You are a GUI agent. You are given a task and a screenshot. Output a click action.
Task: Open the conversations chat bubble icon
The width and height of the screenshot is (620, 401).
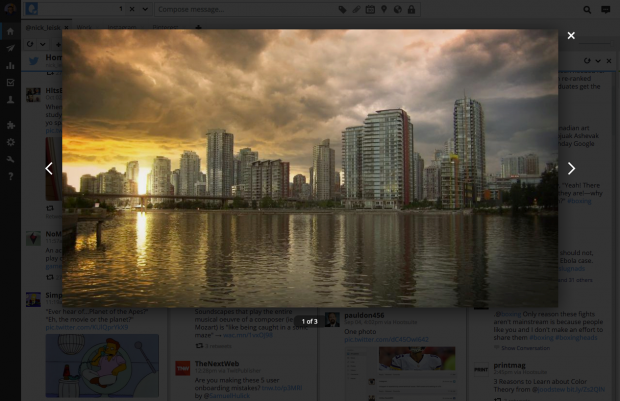pos(605,9)
